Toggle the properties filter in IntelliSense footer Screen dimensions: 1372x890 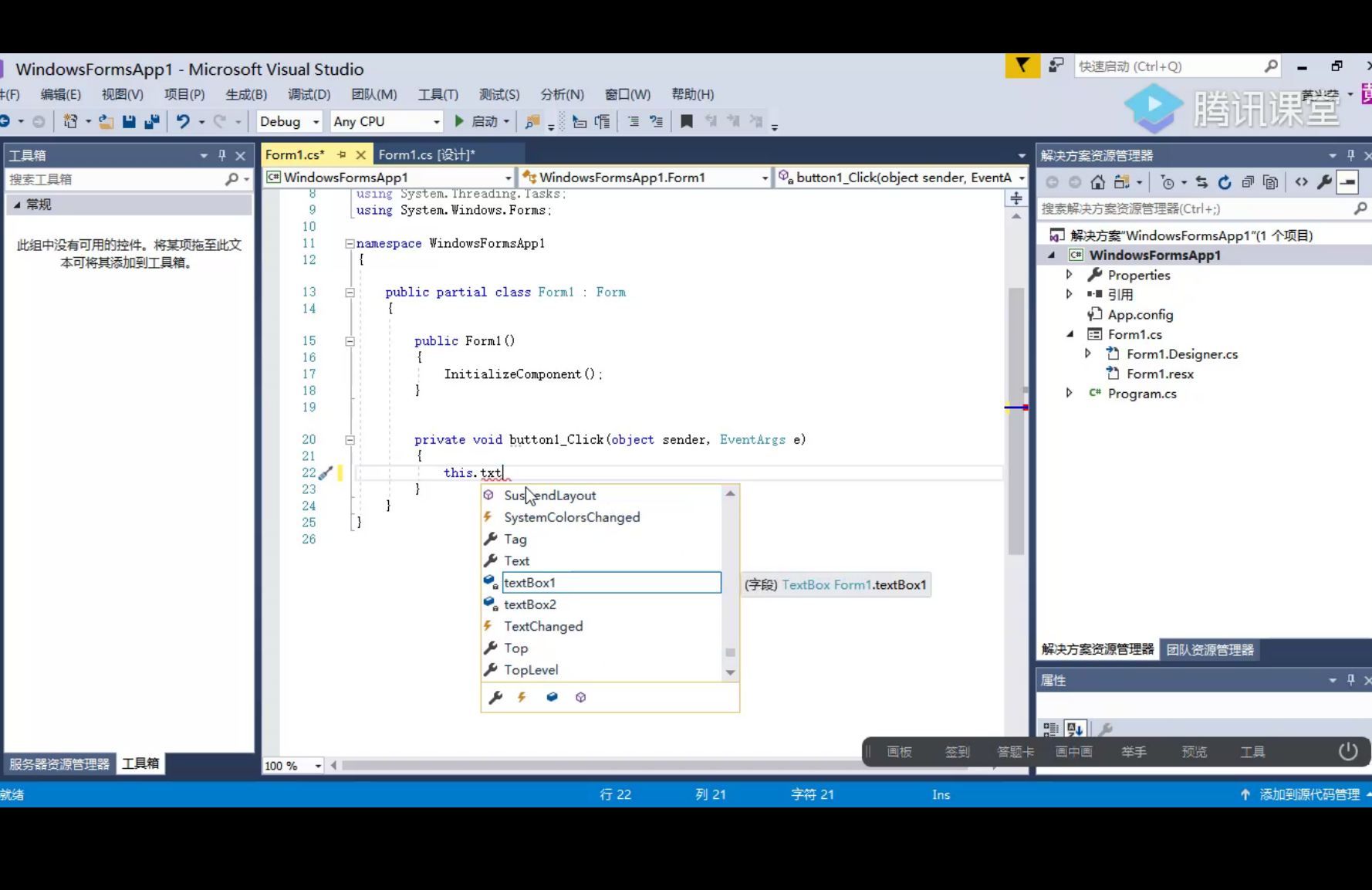tap(495, 697)
